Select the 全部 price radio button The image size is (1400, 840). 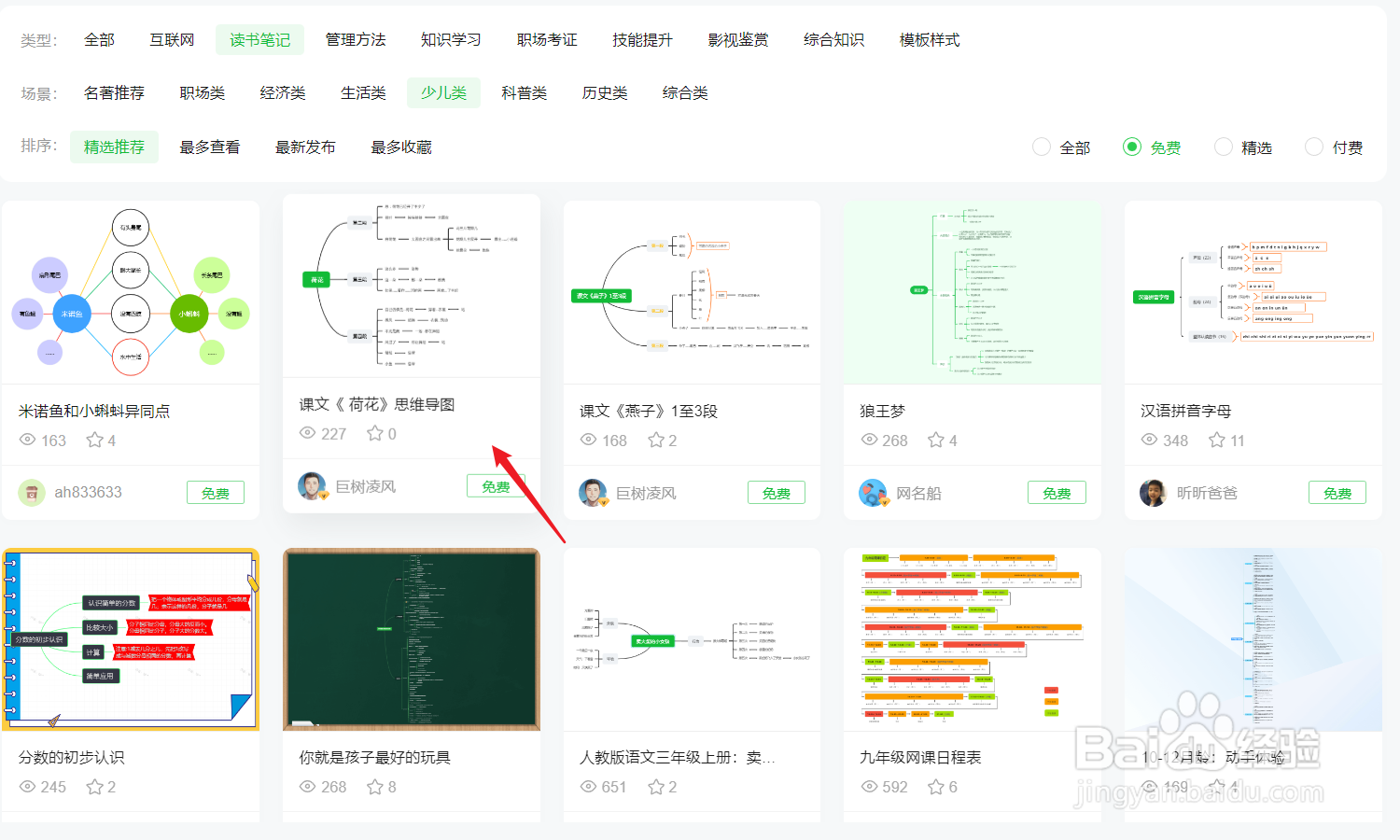[1042, 147]
